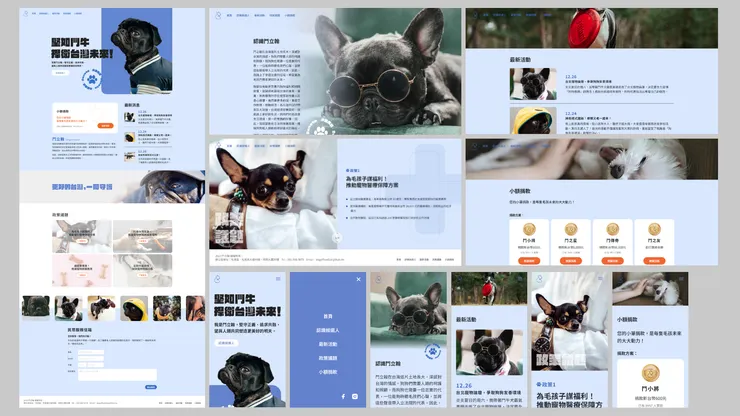Click the gold coin on mobile donation screen

(x=650, y=373)
